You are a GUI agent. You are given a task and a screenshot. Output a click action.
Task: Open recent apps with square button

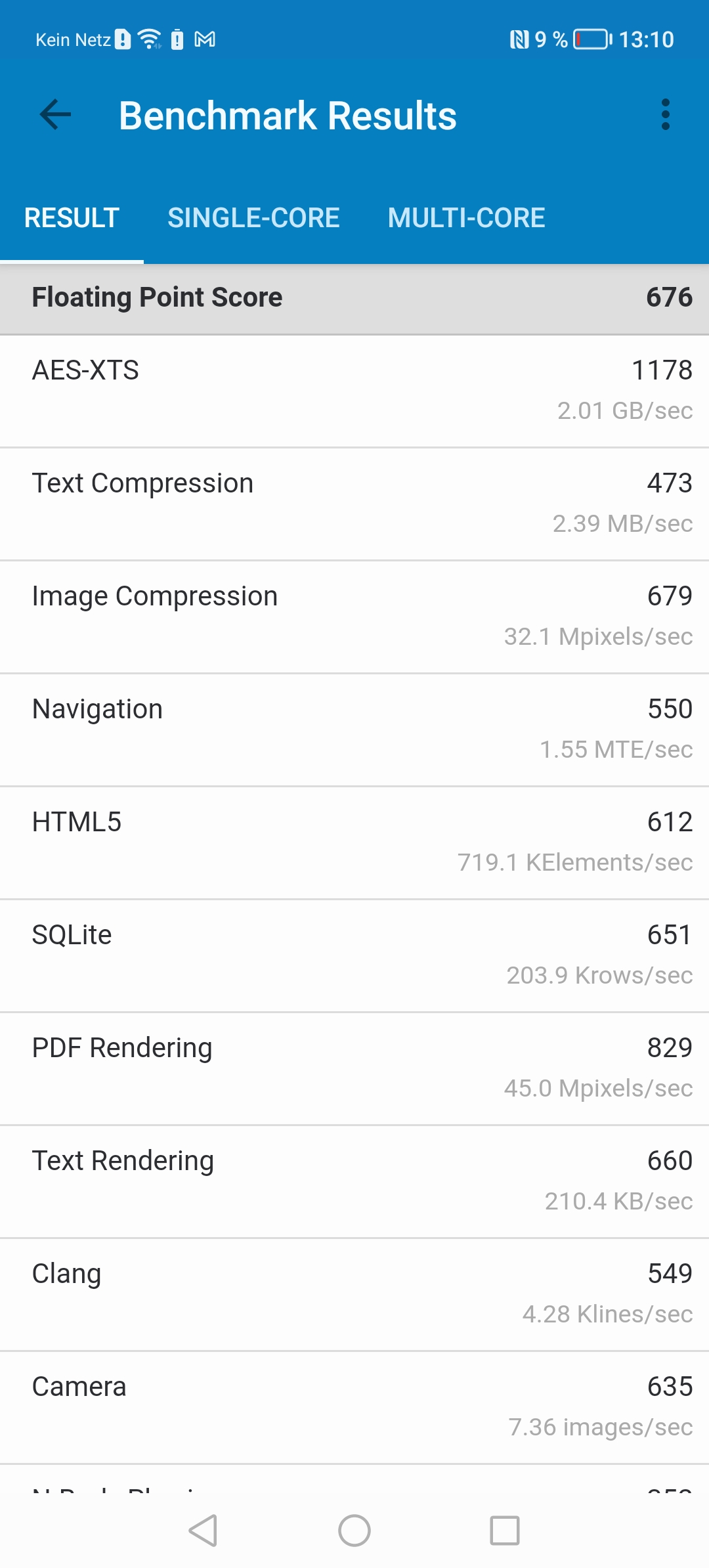[x=505, y=1531]
